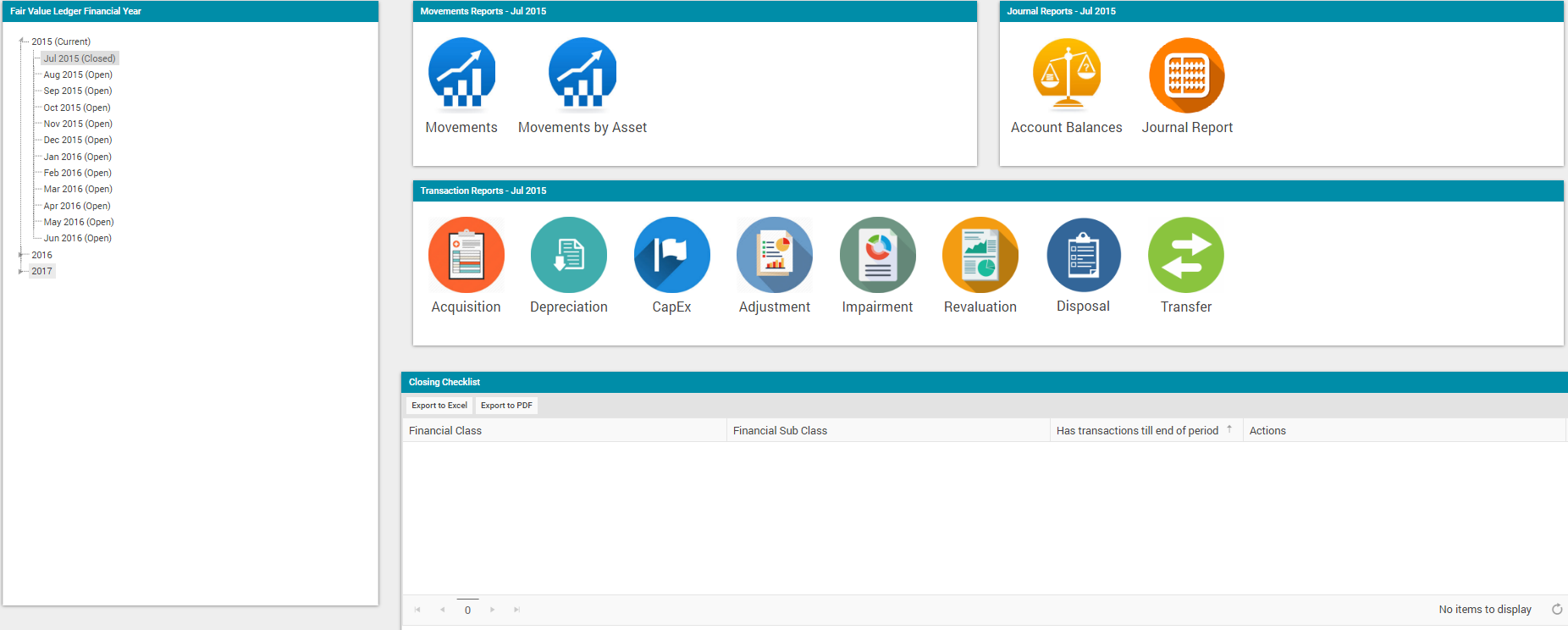The image size is (1568, 630).
Task: Go to previous page of checklist
Action: pos(442,610)
